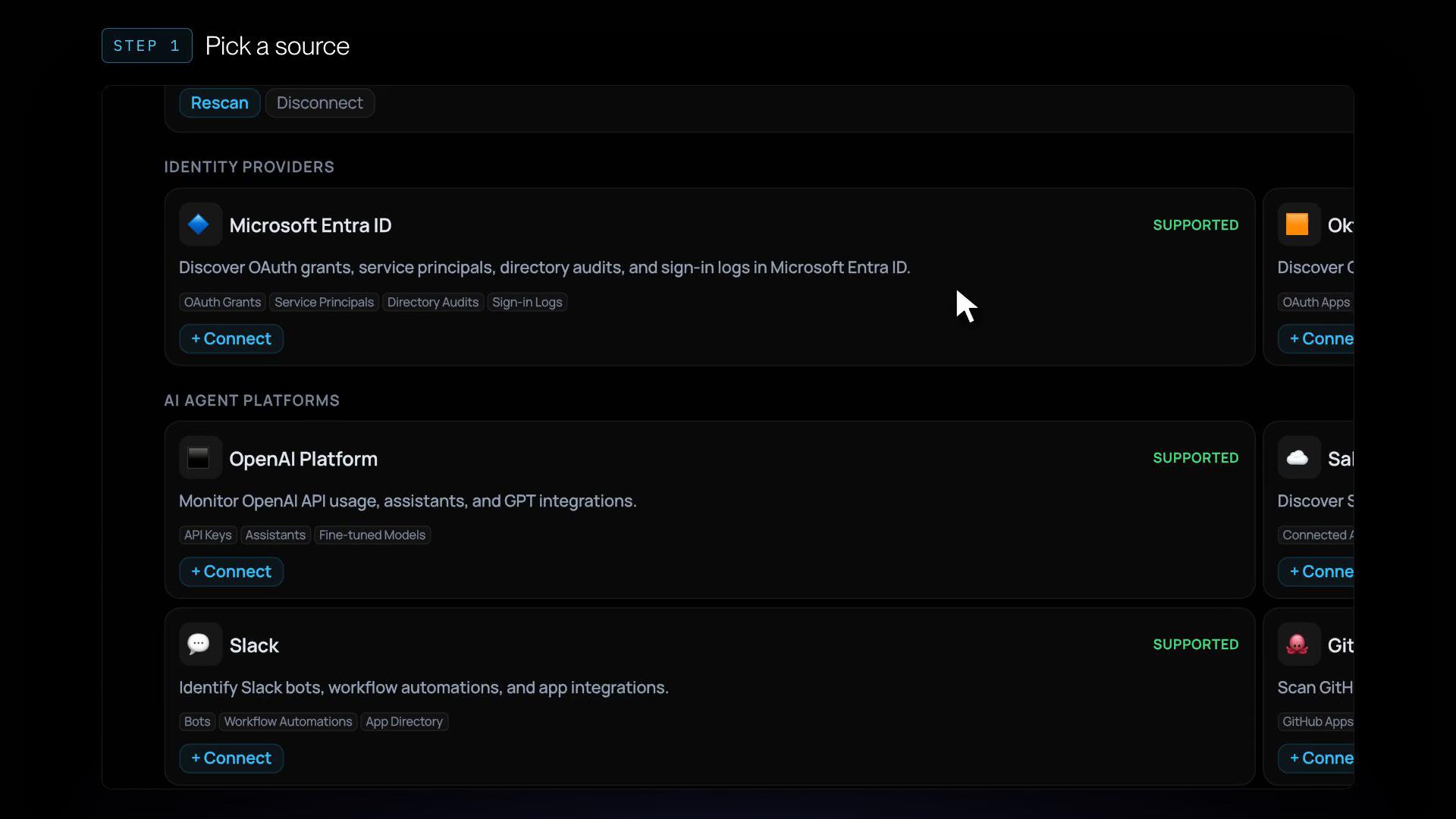This screenshot has width=1456, height=819.
Task: Click the Pick a source heading
Action: [277, 46]
